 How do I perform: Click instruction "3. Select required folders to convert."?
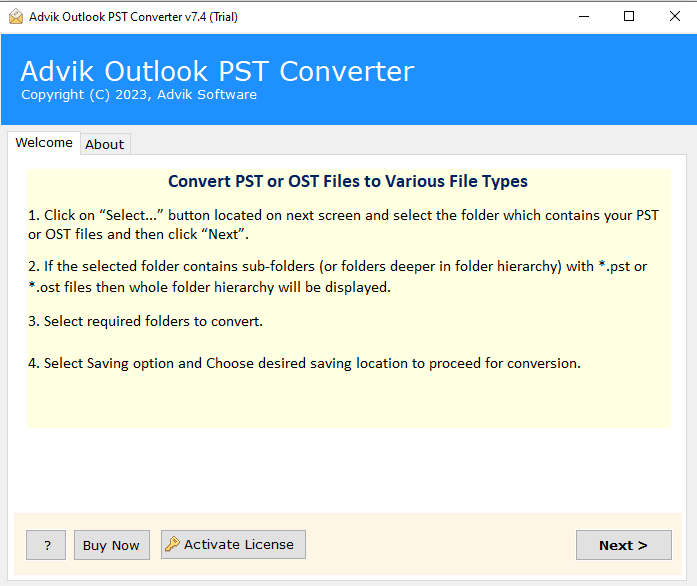[x=145, y=321]
